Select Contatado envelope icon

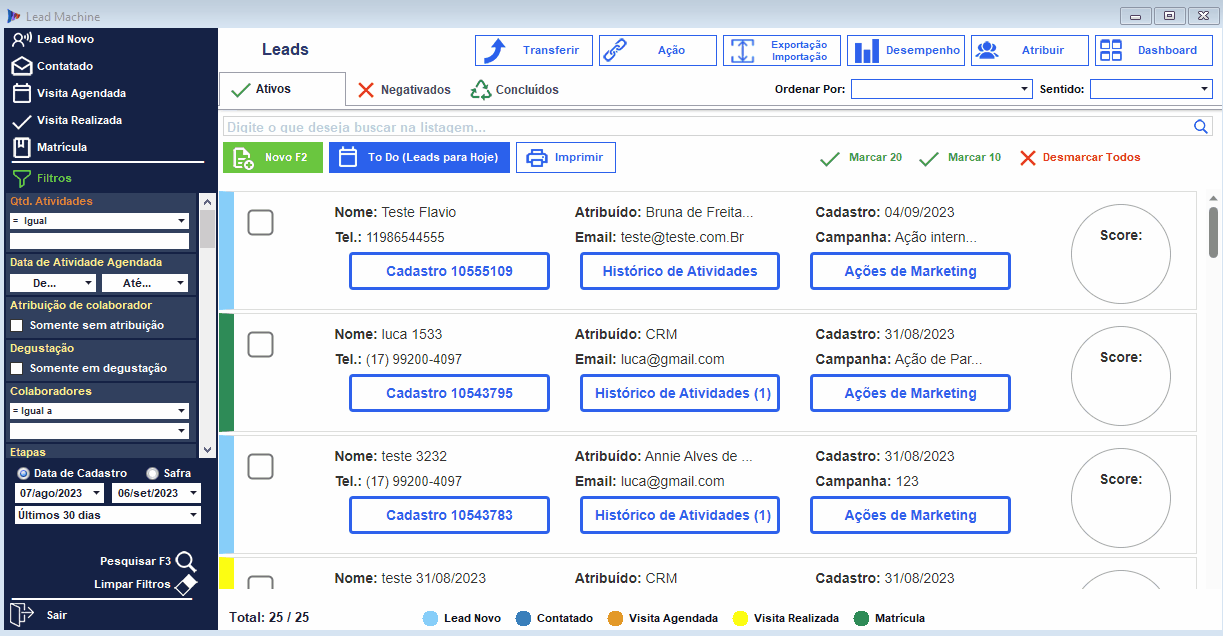point(22,66)
